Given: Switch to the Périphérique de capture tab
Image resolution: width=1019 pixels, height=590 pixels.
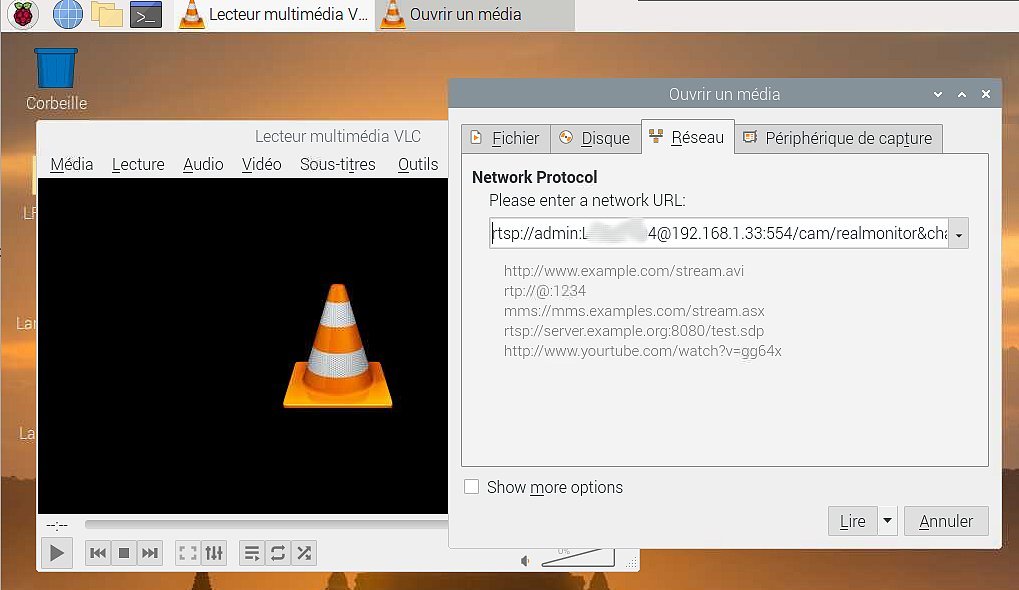Looking at the screenshot, I should (x=838, y=138).
